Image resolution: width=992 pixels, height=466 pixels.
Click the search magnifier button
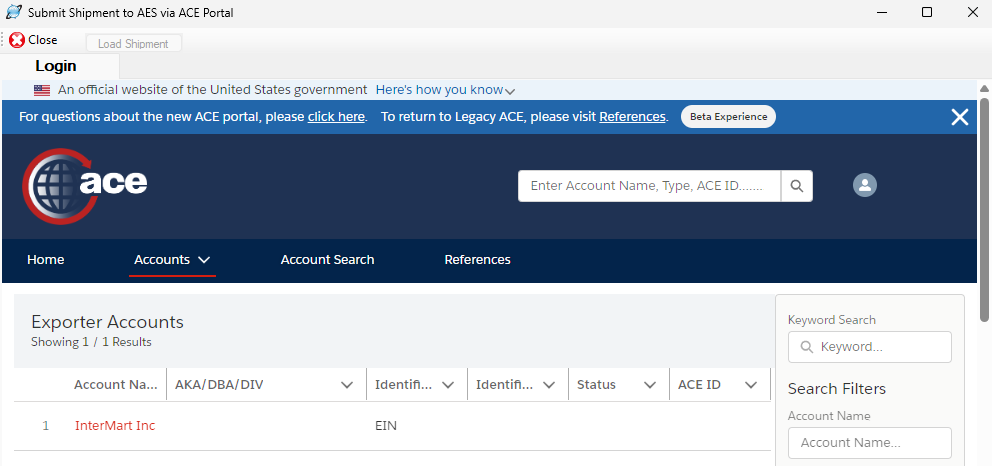point(797,186)
